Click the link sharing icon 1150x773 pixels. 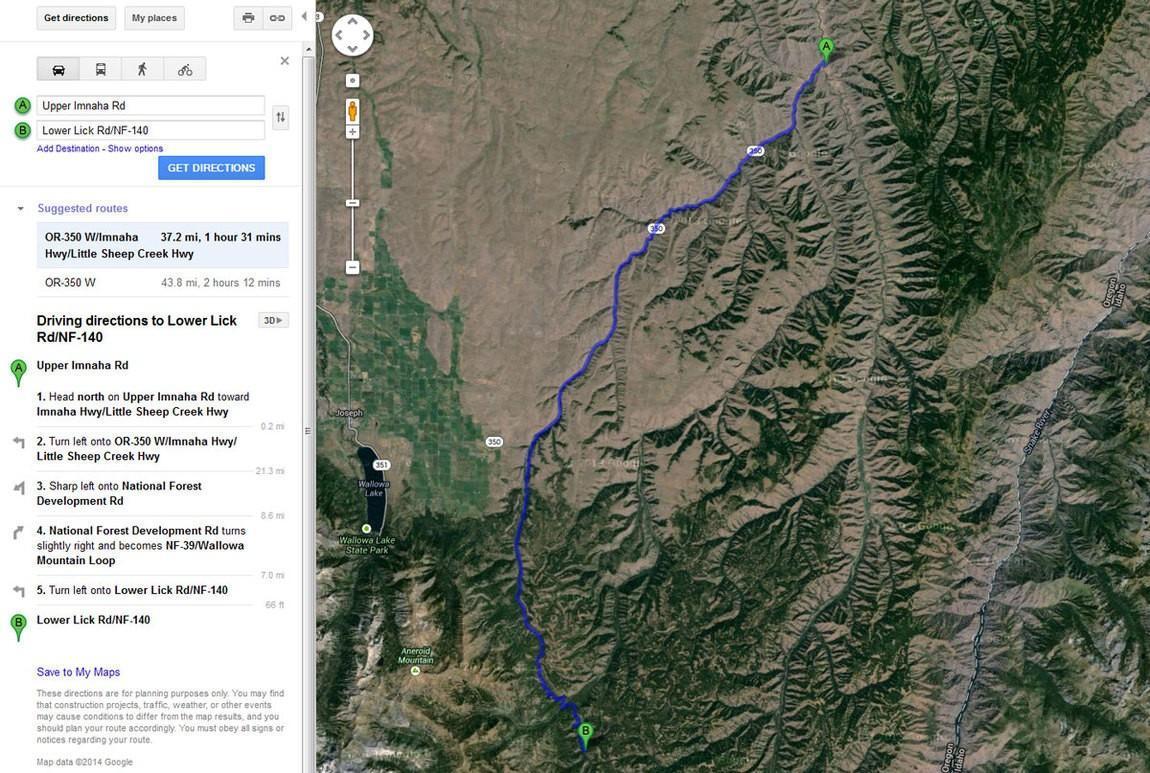point(276,18)
